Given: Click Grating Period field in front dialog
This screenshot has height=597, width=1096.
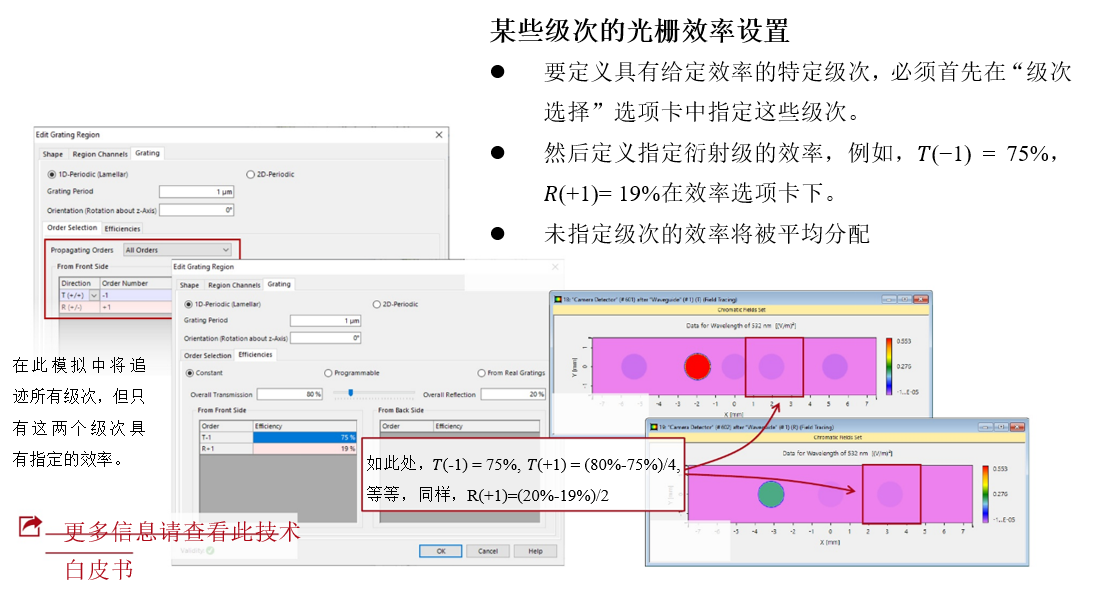Looking at the screenshot, I should click(326, 320).
